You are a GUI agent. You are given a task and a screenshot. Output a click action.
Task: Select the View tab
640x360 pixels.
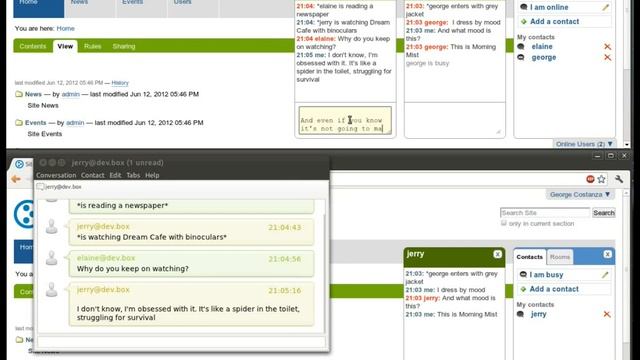[x=65, y=46]
